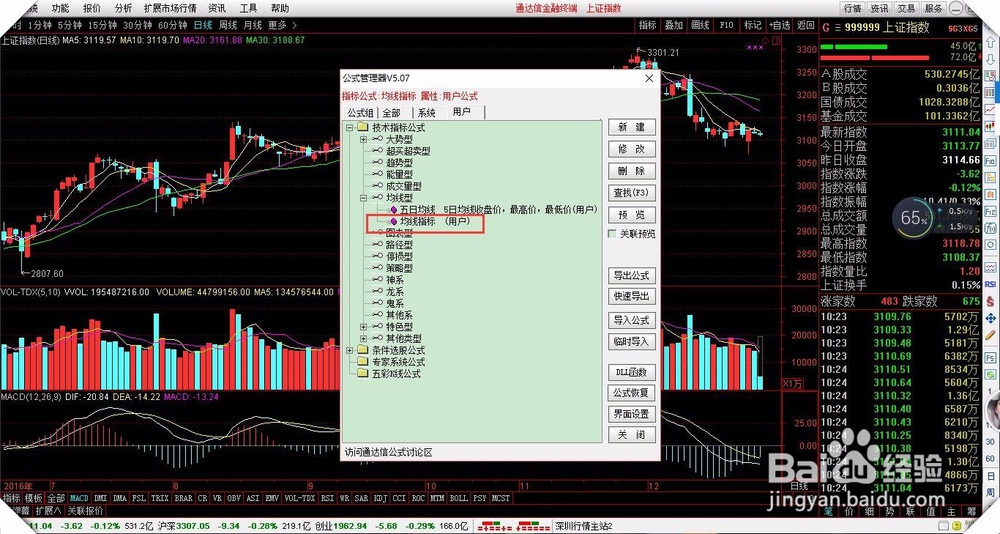Tick the 关联预览 checkbox
Viewport: 1000px width, 534px height.
pyautogui.click(x=613, y=234)
